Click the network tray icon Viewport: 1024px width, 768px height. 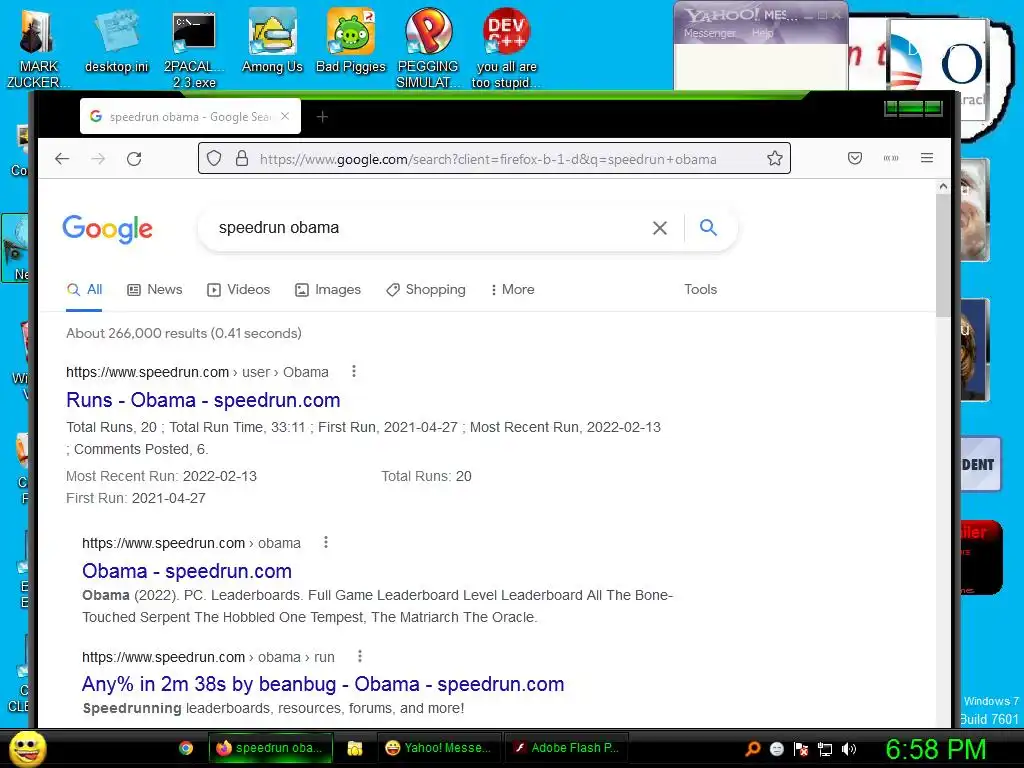click(x=825, y=749)
